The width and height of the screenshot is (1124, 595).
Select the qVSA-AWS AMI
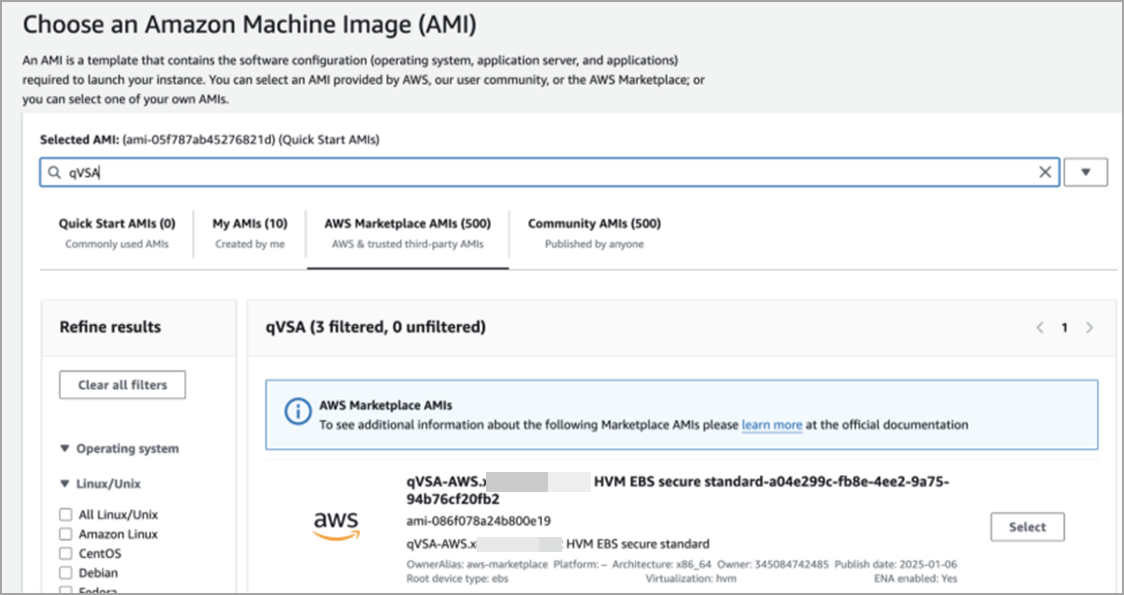pos(1027,527)
